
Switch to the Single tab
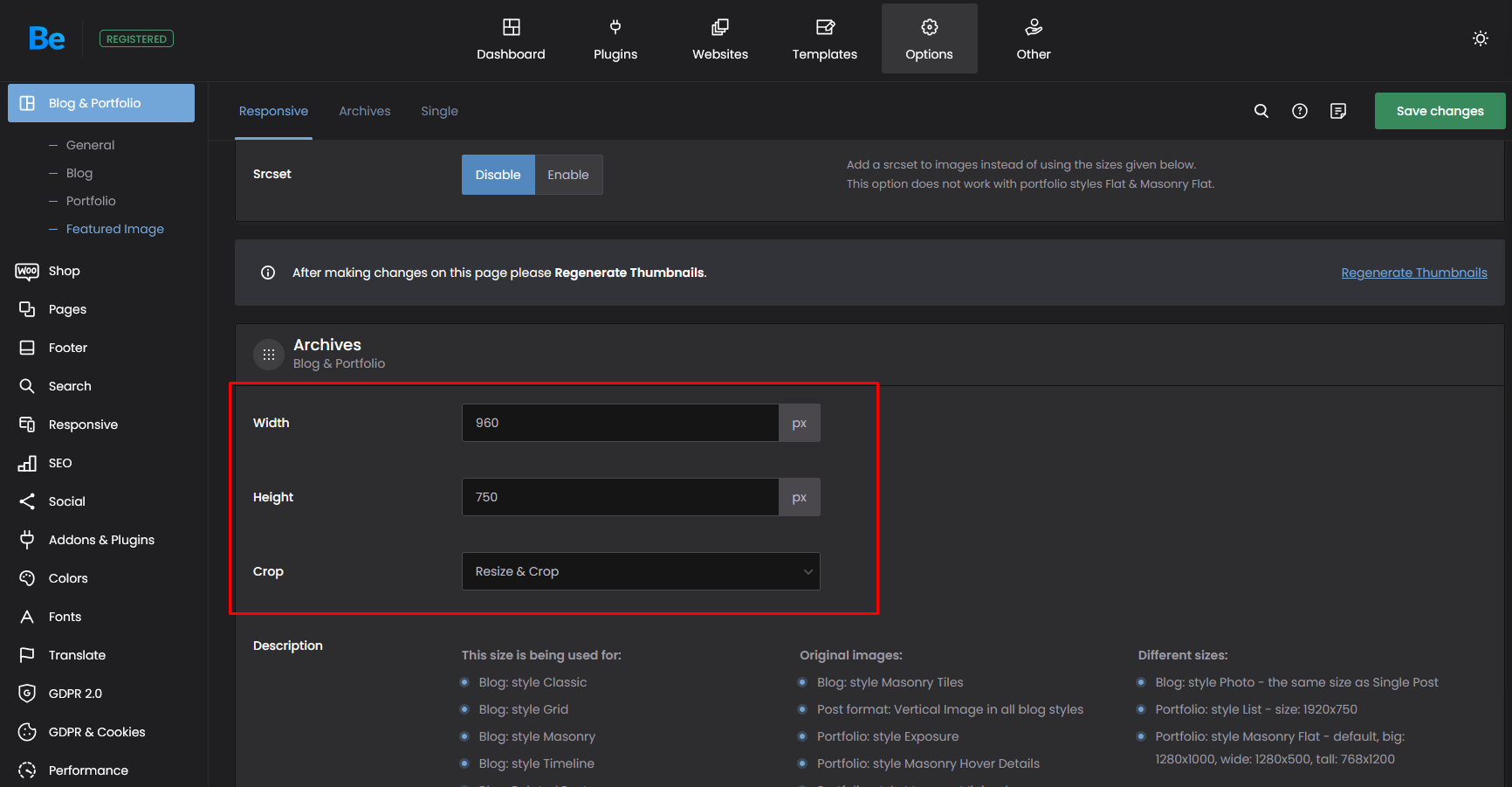439,111
